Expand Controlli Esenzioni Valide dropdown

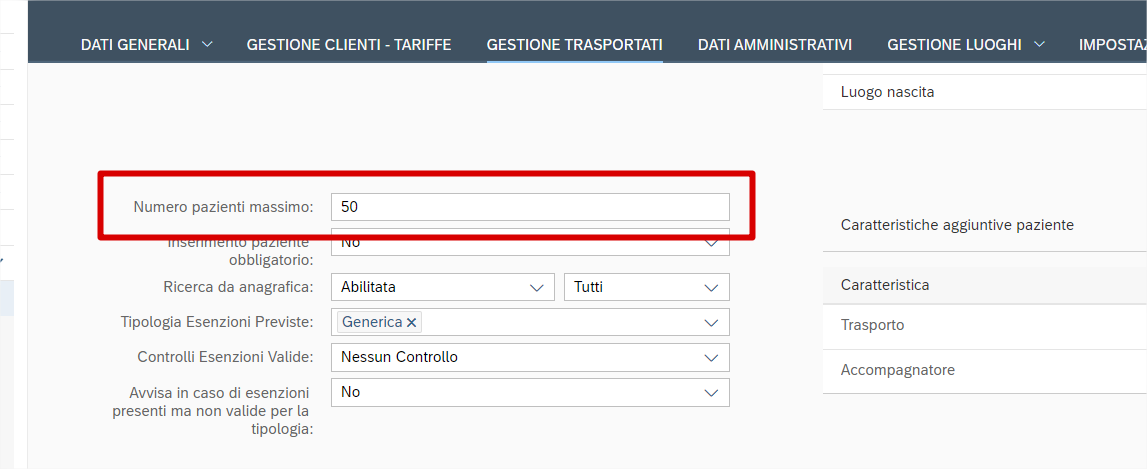coord(711,357)
